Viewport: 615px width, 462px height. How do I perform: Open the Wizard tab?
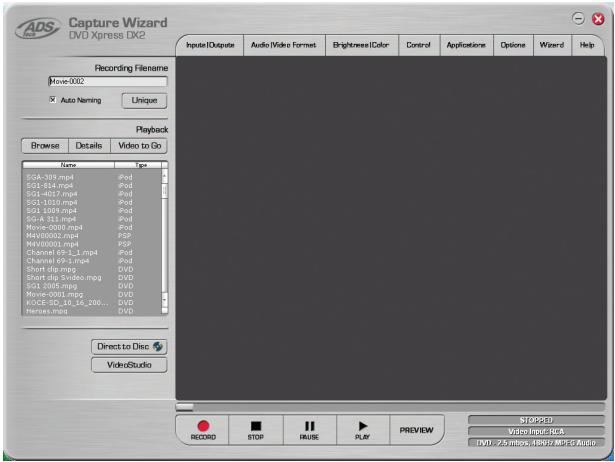[x=551, y=45]
